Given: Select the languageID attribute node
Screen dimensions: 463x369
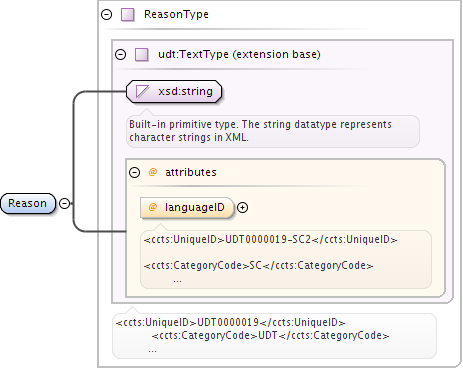Looking at the screenshot, I should pos(187,207).
